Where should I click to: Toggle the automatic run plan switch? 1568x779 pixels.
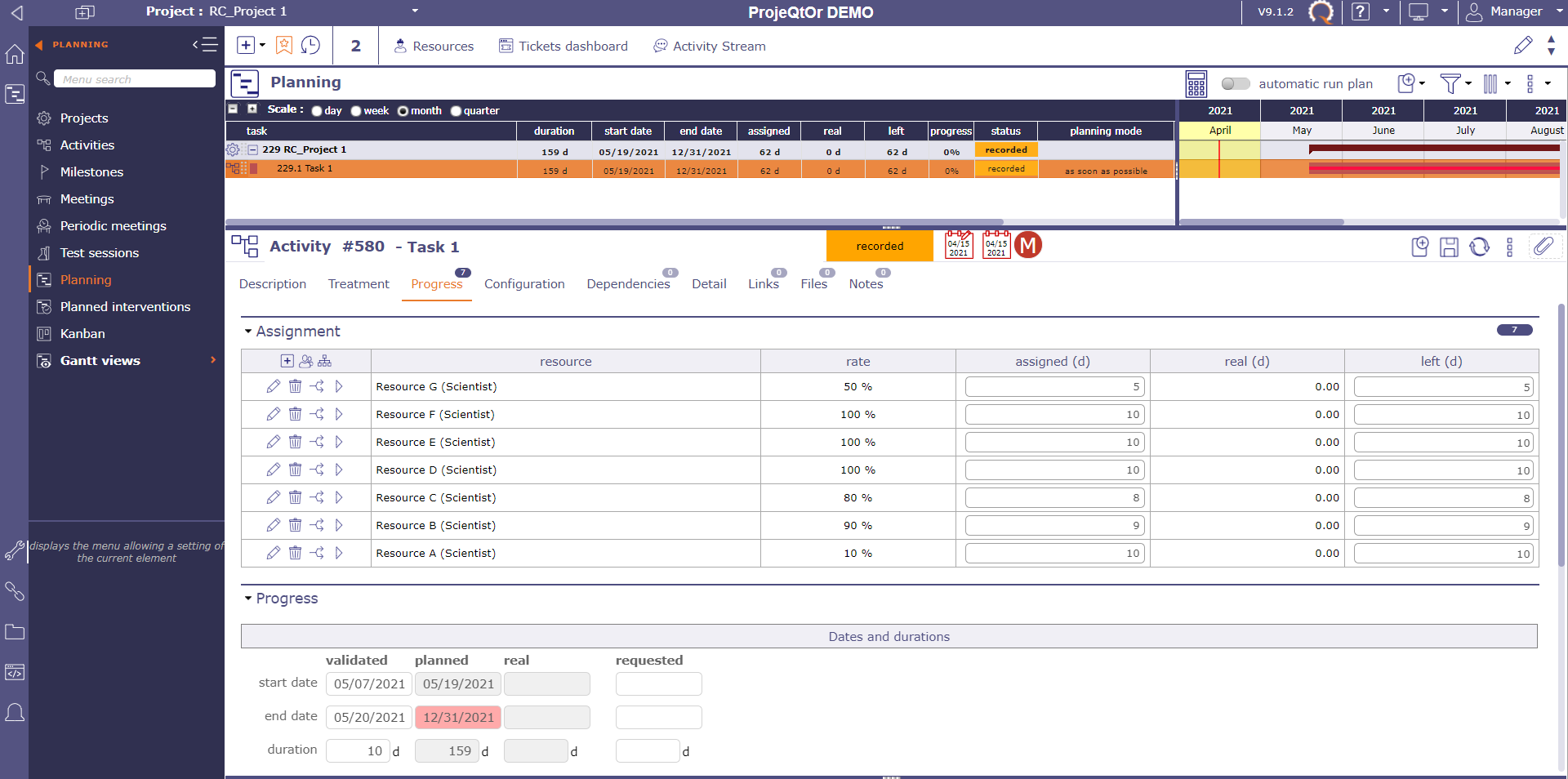pyautogui.click(x=1235, y=83)
